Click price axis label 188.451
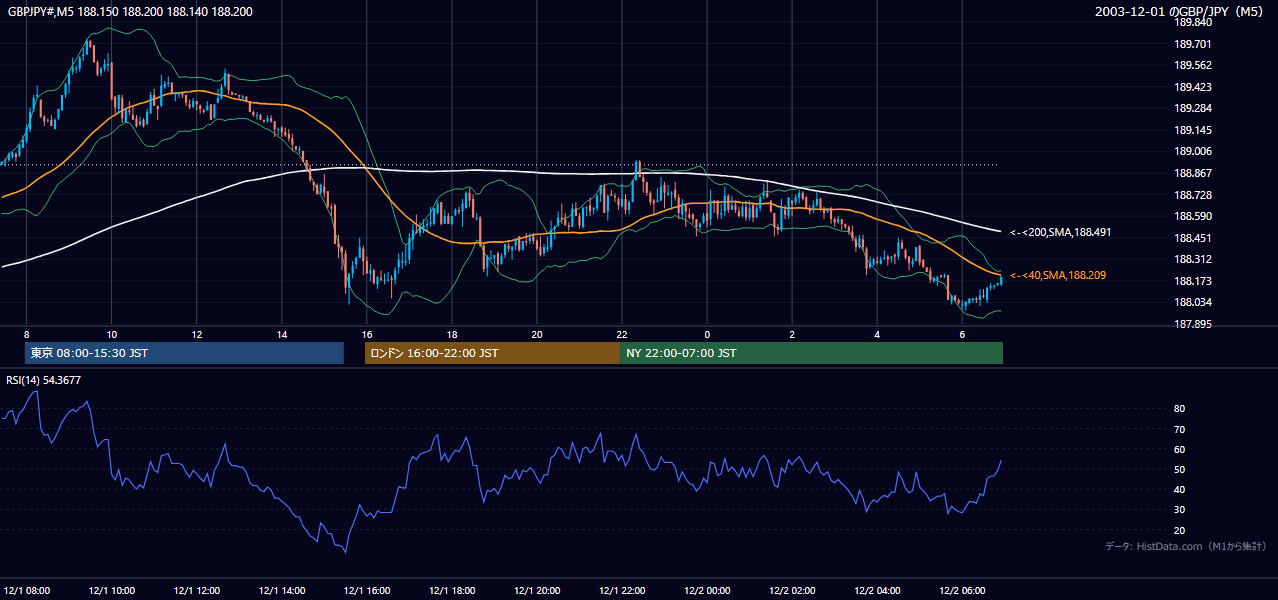The width and height of the screenshot is (1278, 600). (1192, 238)
